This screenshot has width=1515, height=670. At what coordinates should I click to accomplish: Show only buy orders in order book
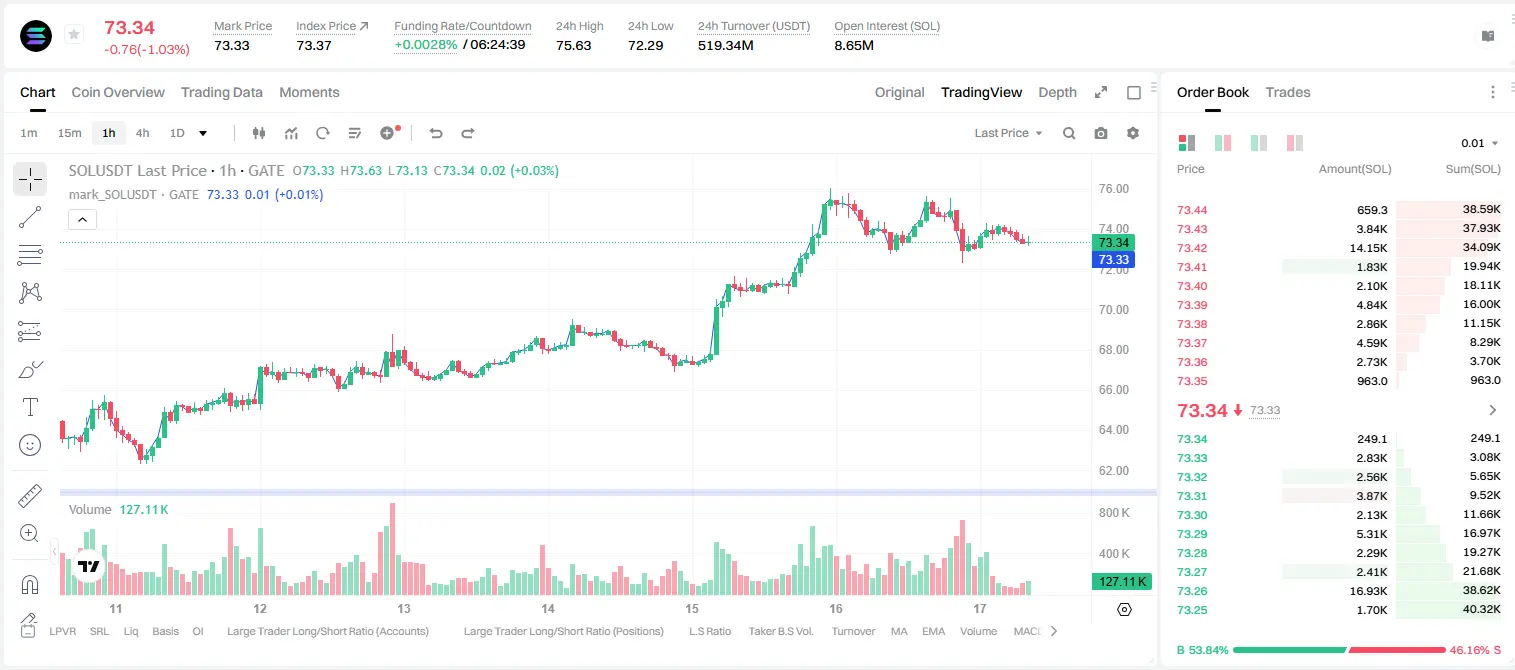click(x=1259, y=143)
